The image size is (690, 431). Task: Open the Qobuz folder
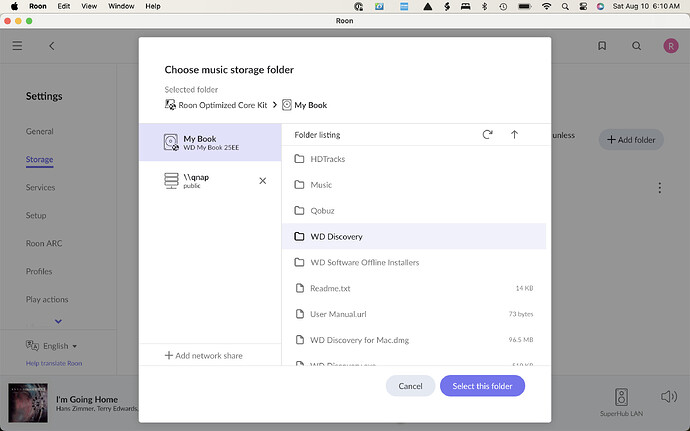coord(322,211)
